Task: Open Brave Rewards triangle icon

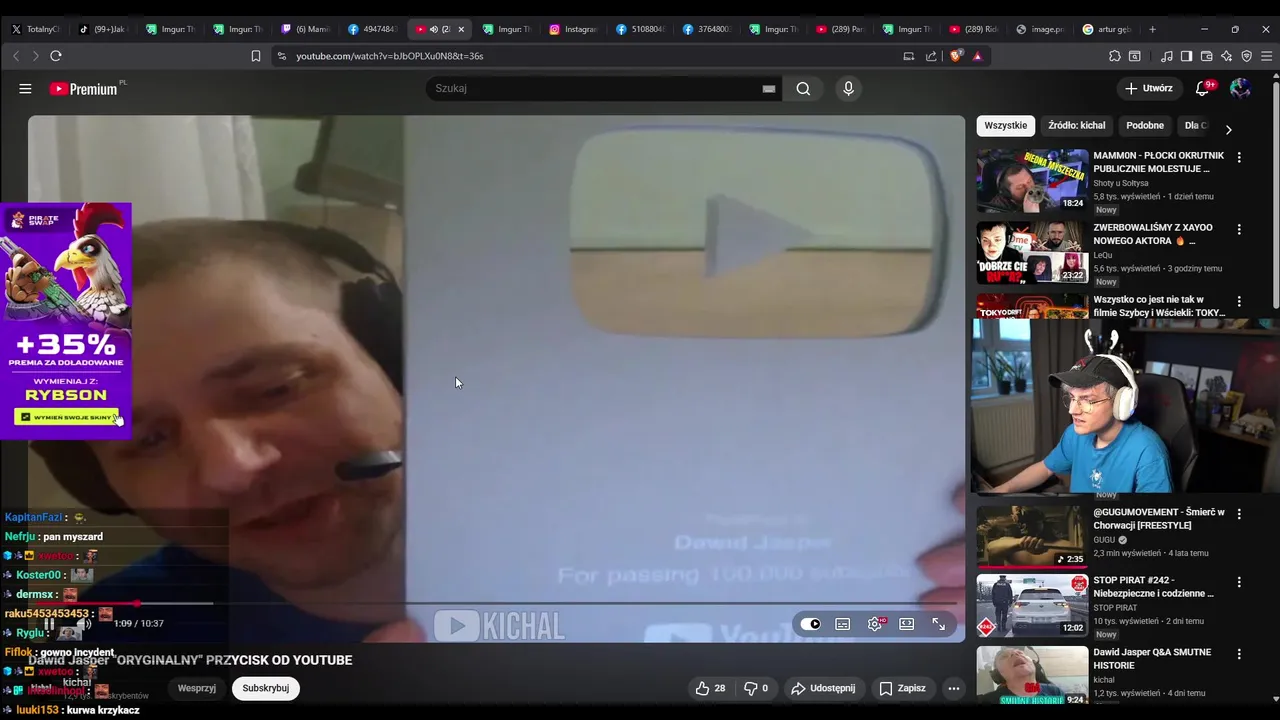Action: point(977,56)
